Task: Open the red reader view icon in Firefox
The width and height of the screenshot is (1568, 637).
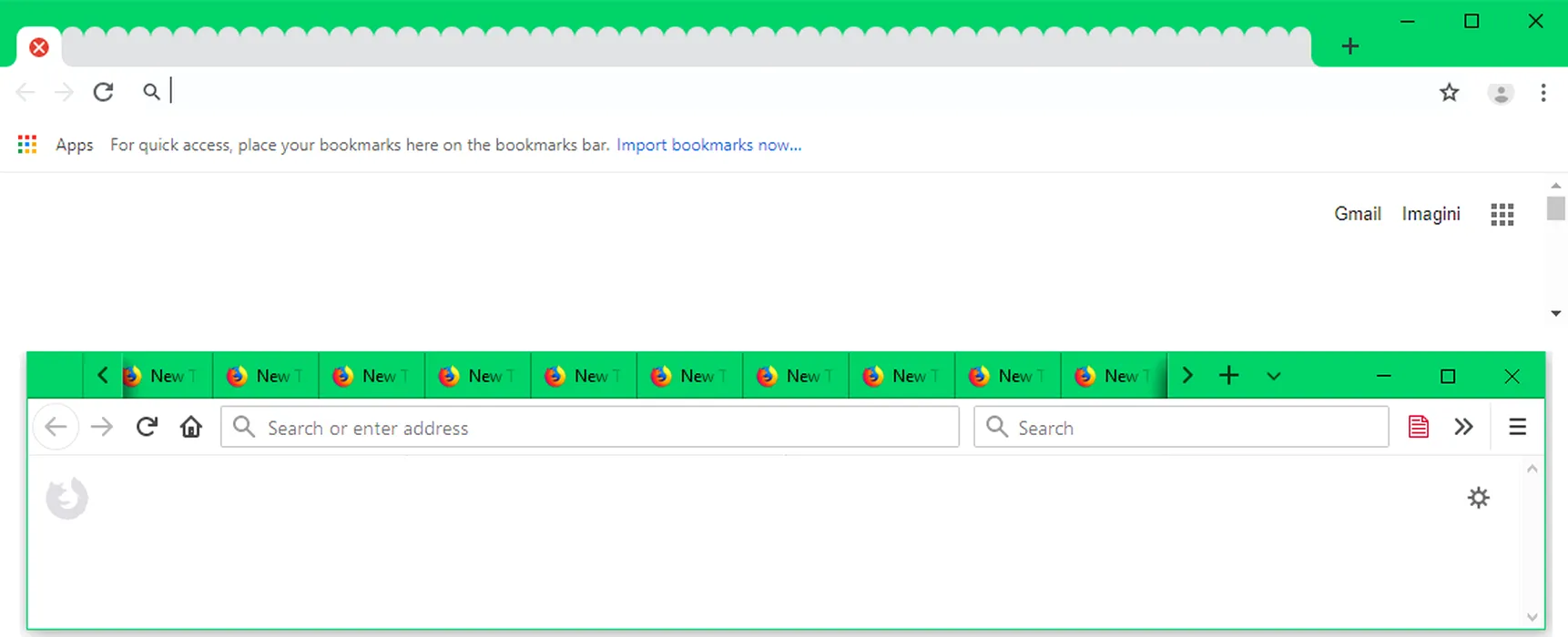Action: point(1418,427)
